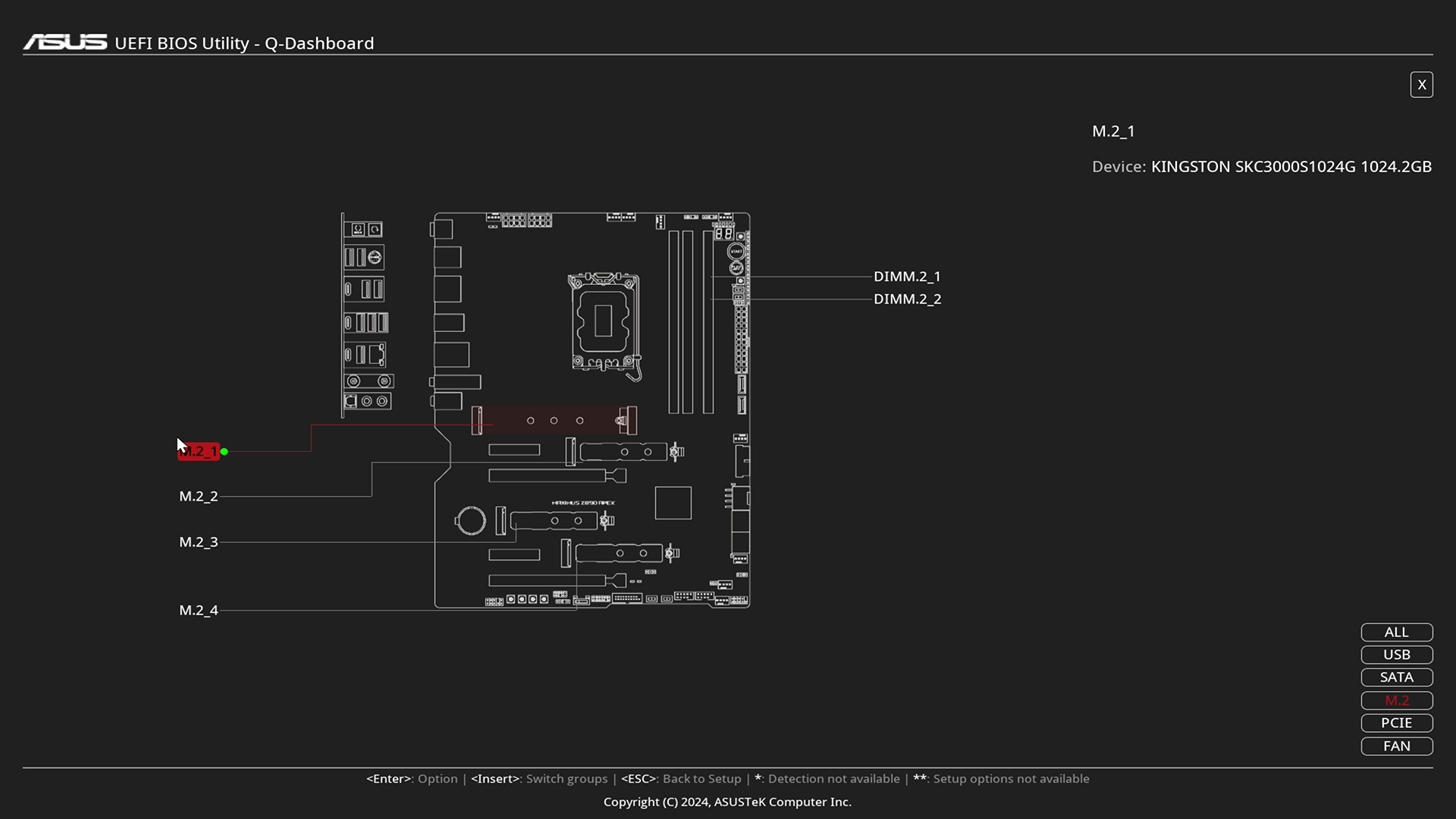Switch to the SATA group
The height and width of the screenshot is (819, 1456).
click(x=1396, y=678)
